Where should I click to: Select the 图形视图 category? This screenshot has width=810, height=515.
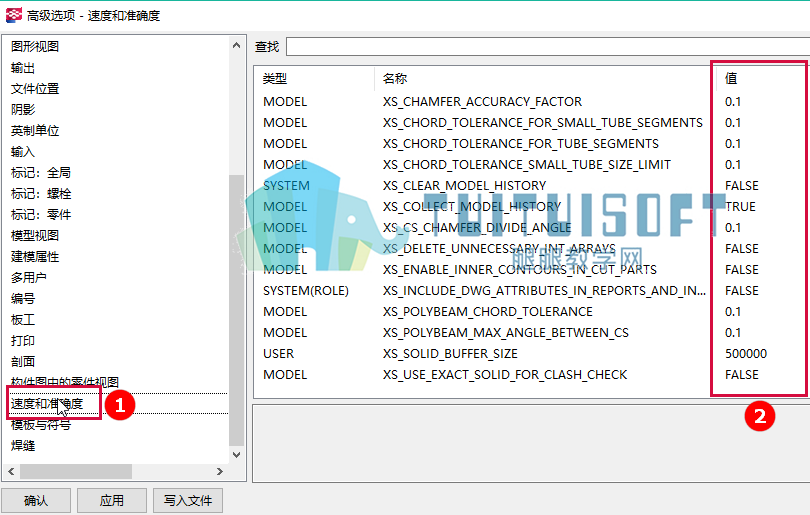35,46
